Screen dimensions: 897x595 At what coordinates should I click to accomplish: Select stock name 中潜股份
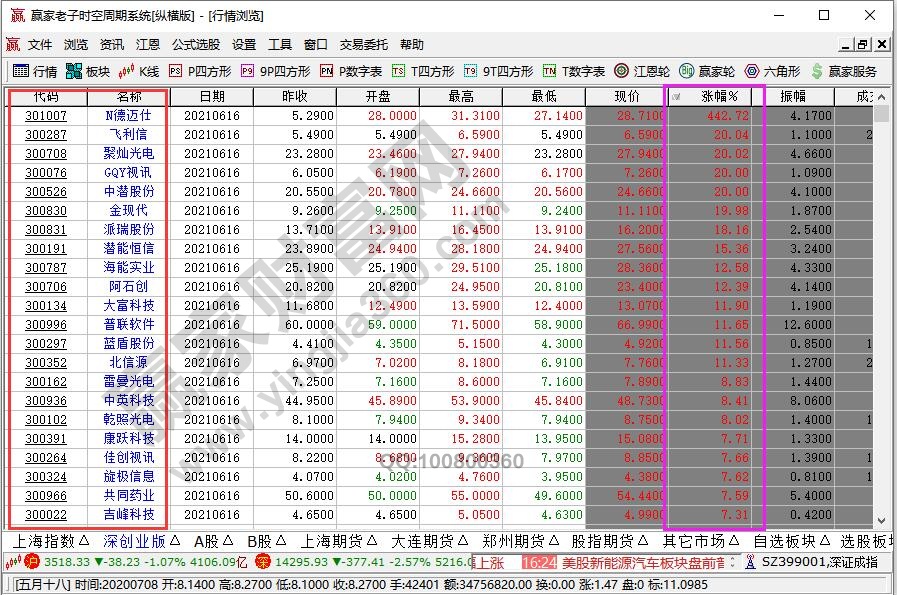click(x=130, y=192)
